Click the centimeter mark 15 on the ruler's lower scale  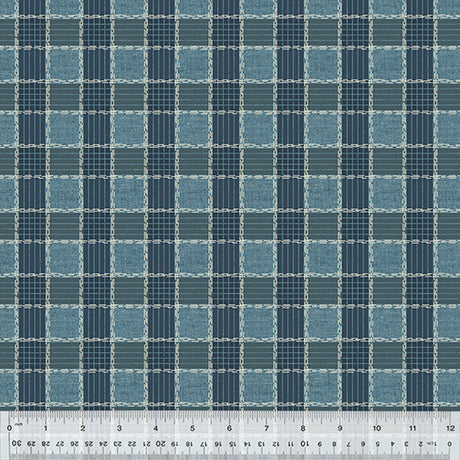[x=233, y=444]
